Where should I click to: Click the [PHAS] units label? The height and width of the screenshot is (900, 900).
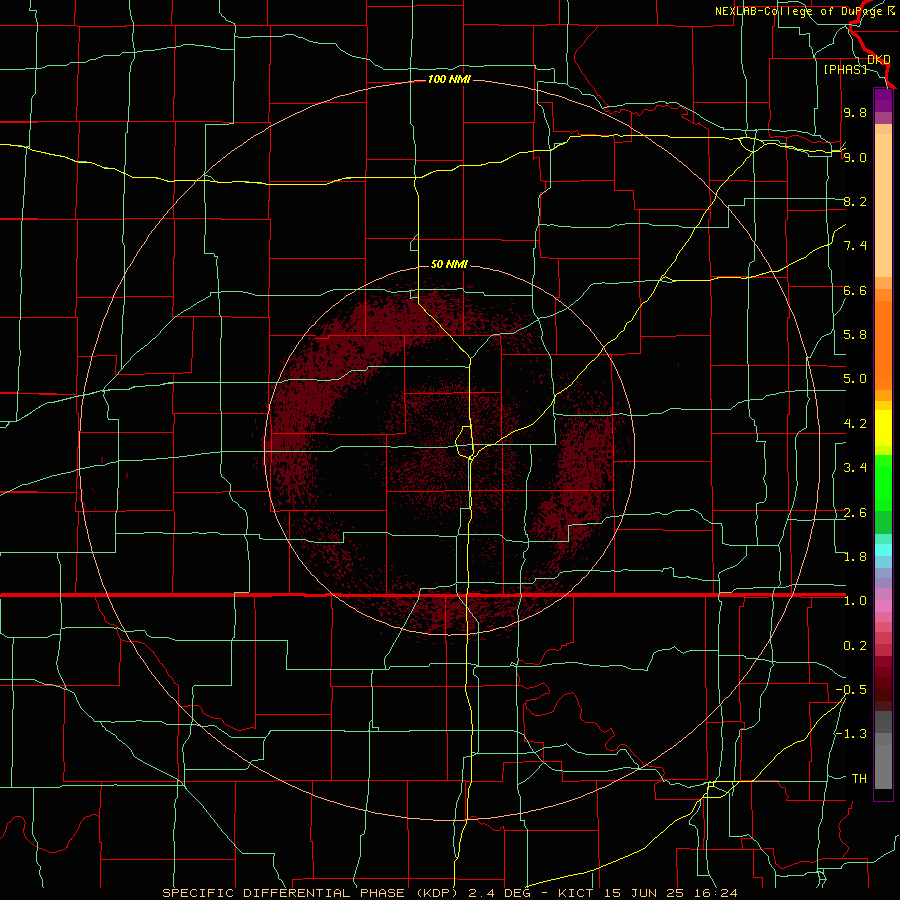coord(845,69)
